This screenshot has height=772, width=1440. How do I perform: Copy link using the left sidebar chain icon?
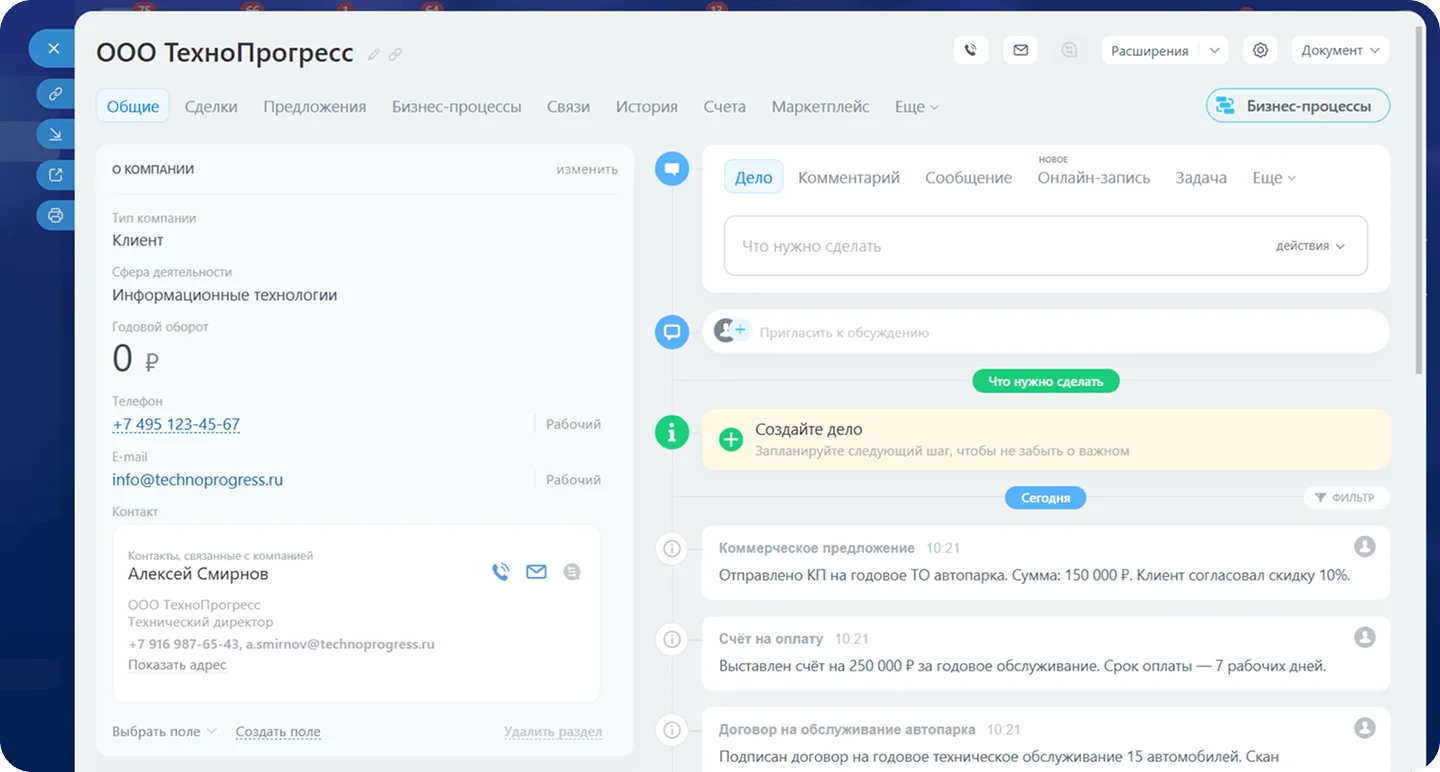tap(56, 94)
